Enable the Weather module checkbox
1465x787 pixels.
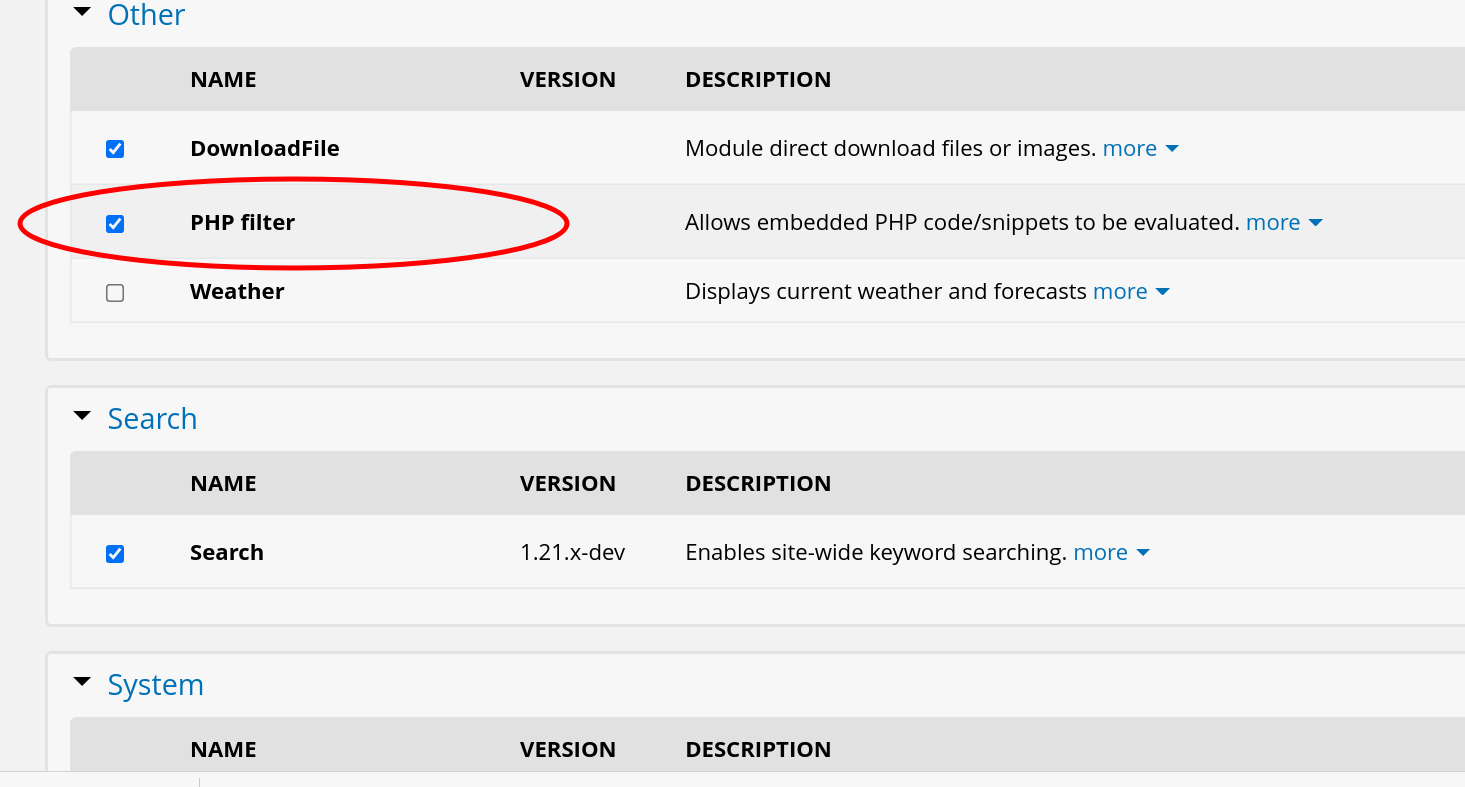(115, 293)
